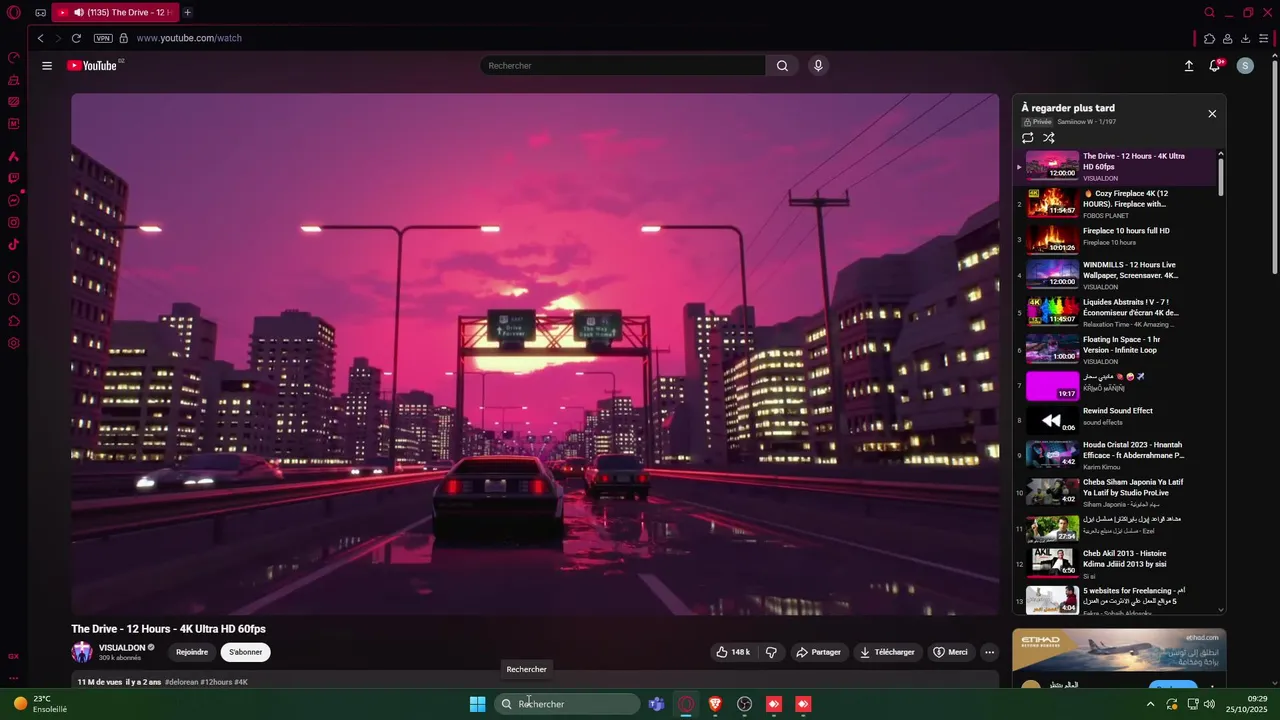The image size is (1280, 720).
Task: Select Cheba Siham Japonia playlist video
Action: coord(1115,492)
